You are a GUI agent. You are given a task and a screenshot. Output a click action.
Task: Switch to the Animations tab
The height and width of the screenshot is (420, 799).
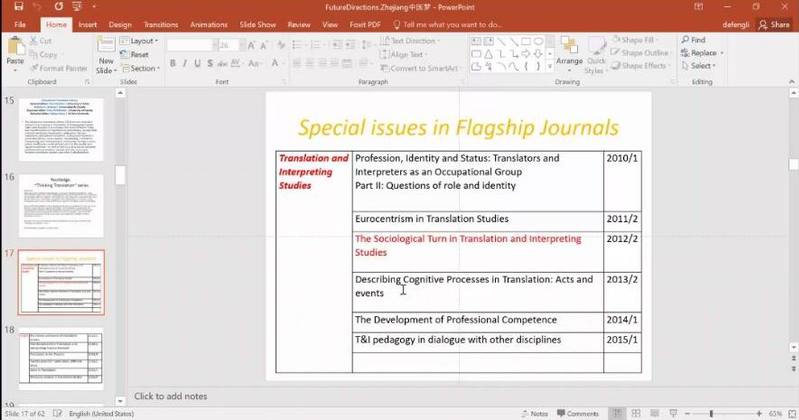click(x=209, y=24)
